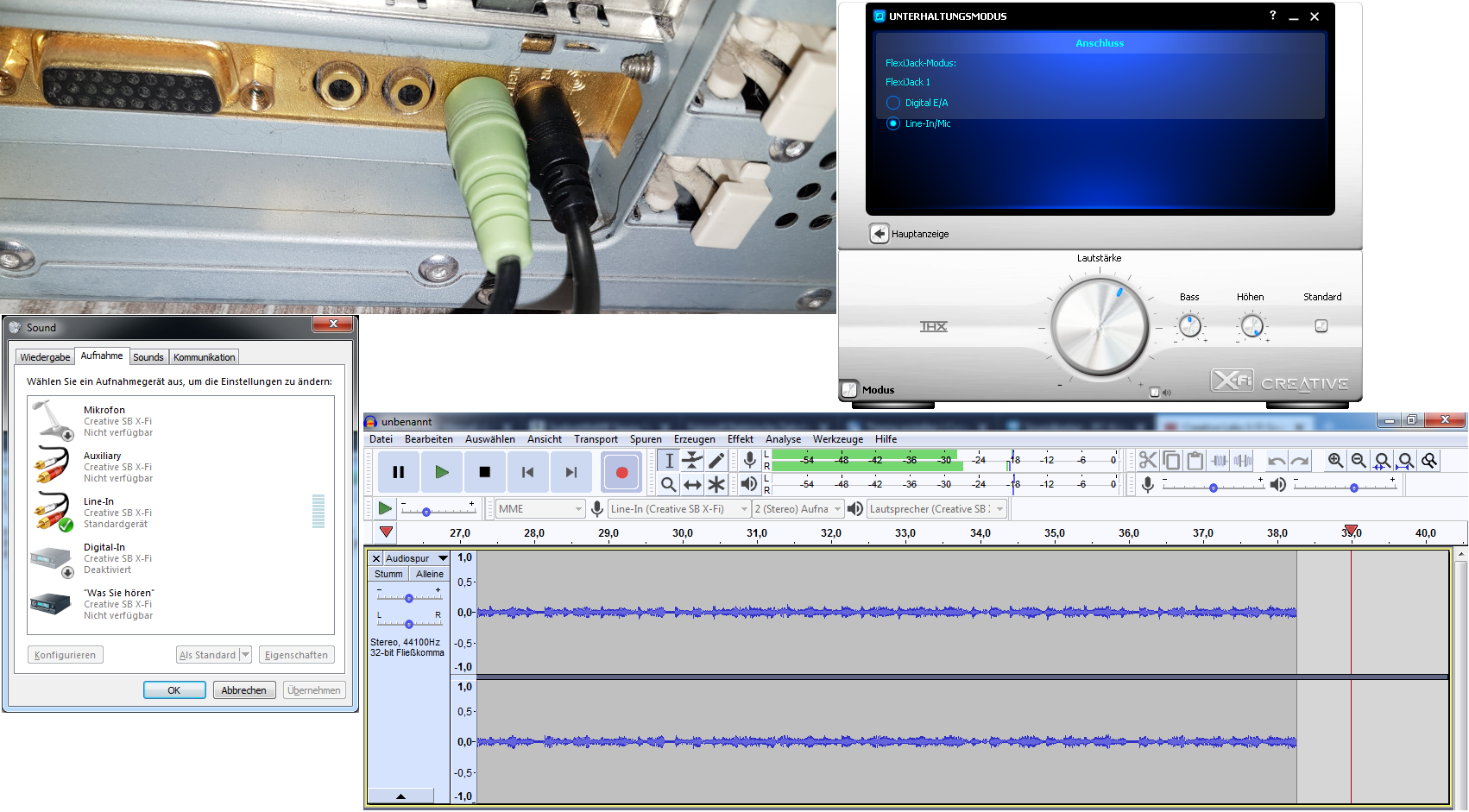
Task: Click the Eigenschaften button
Action: click(x=296, y=655)
